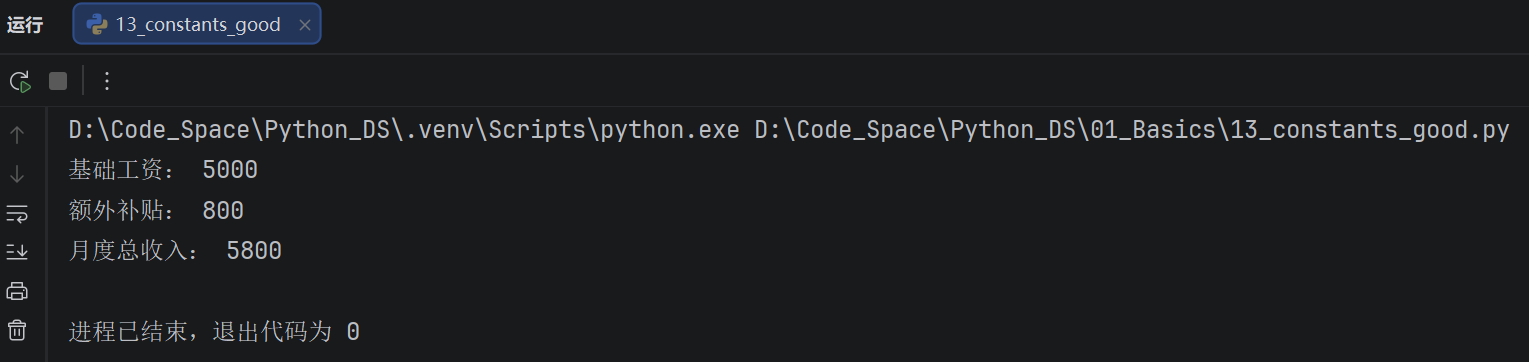Toggle scroll to end of output
This screenshot has height=362, width=1529.
[x=17, y=252]
